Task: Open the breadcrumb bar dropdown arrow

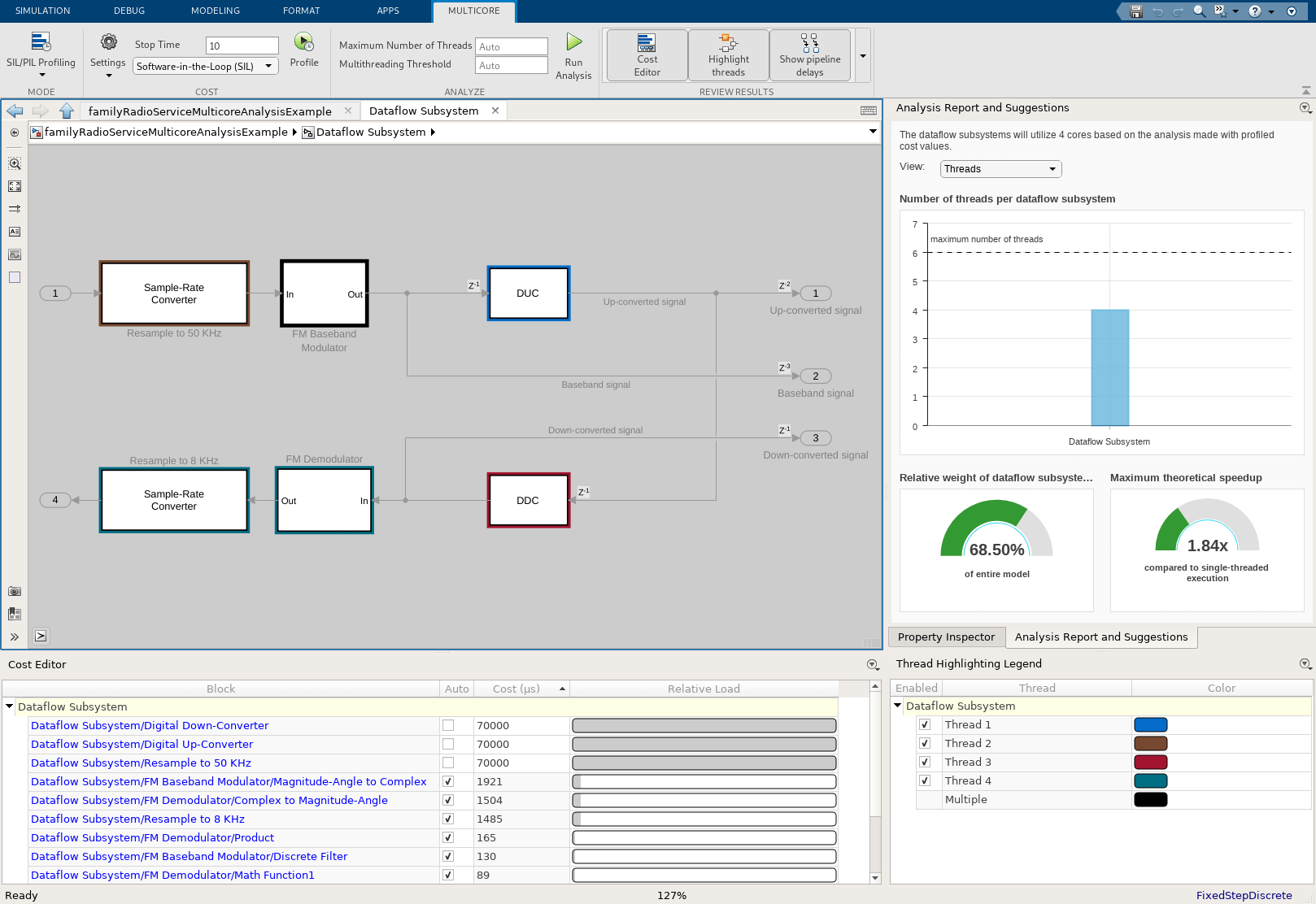Action: [x=873, y=132]
